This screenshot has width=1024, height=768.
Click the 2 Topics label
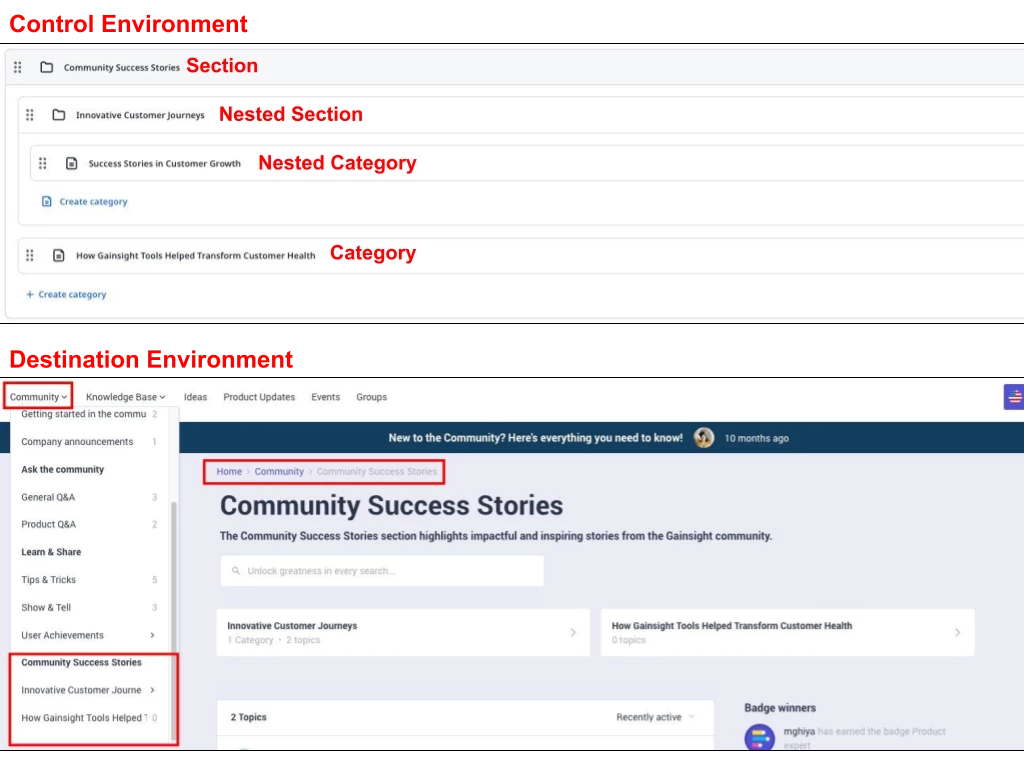(x=248, y=717)
